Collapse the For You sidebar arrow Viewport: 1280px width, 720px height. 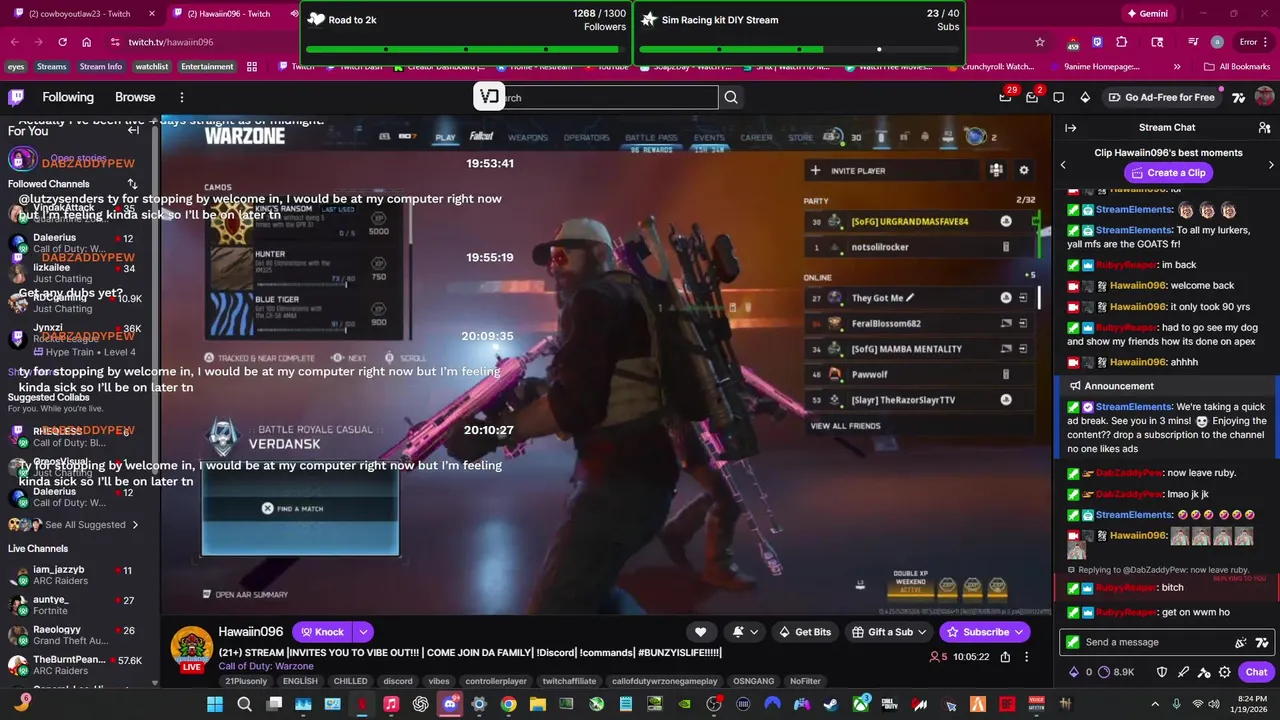[x=133, y=130]
